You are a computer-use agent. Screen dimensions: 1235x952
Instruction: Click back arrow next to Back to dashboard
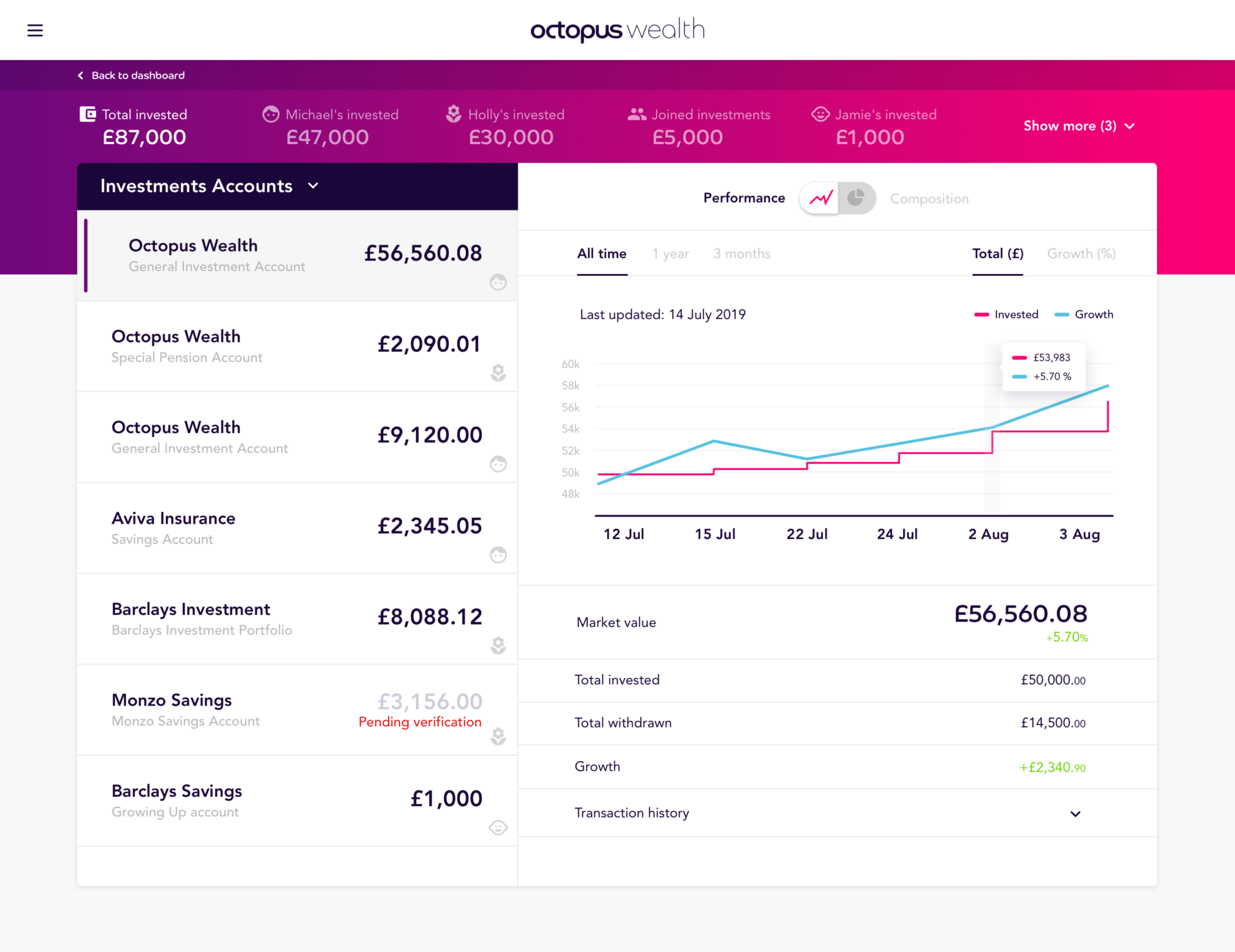80,75
